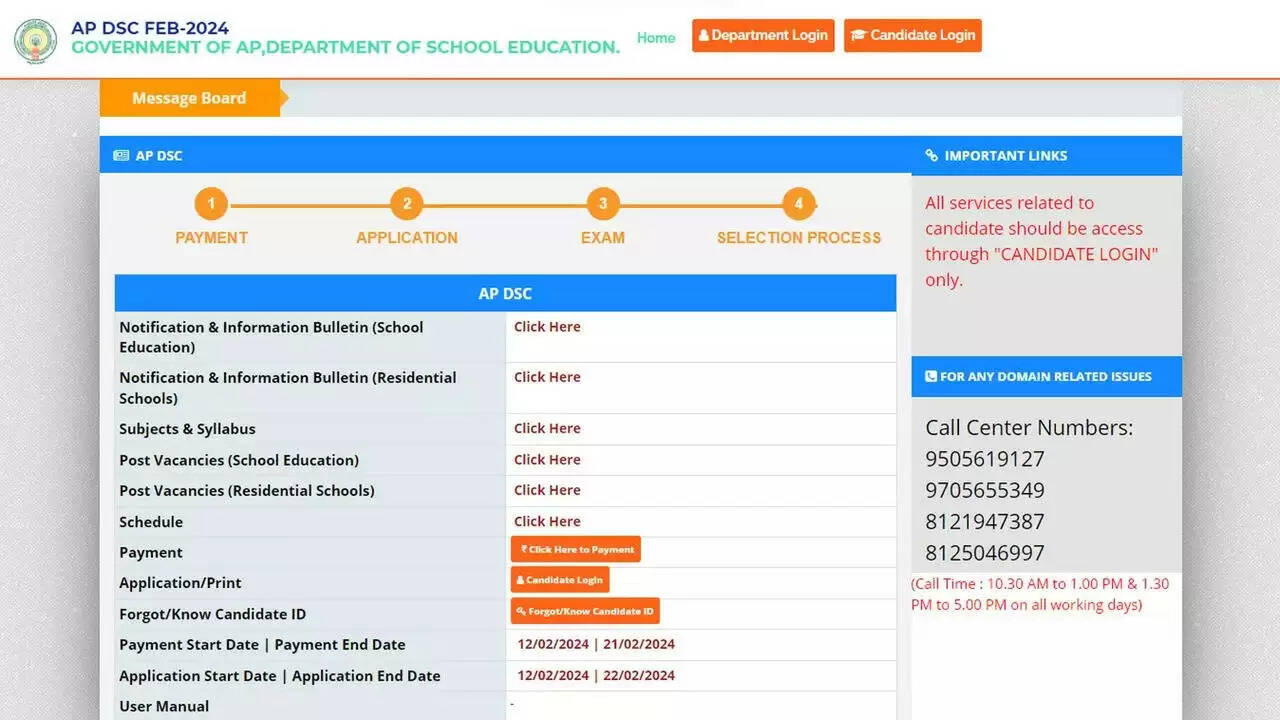Screen dimensions: 1280x720
Task: Open School Education notification Click Here link
Action: tap(547, 327)
